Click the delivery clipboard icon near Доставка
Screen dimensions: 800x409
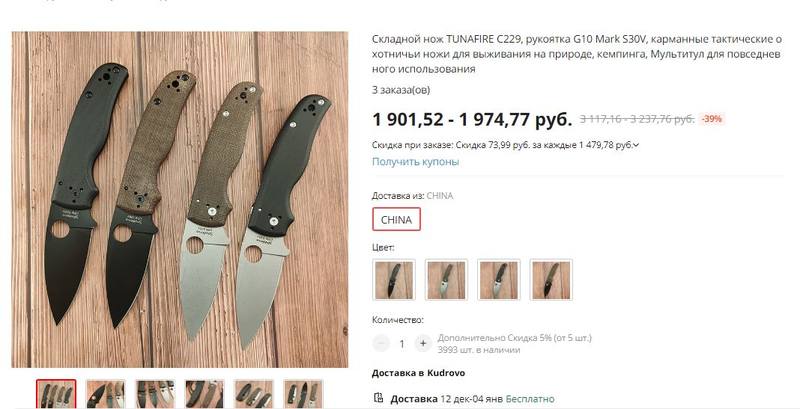(x=378, y=398)
